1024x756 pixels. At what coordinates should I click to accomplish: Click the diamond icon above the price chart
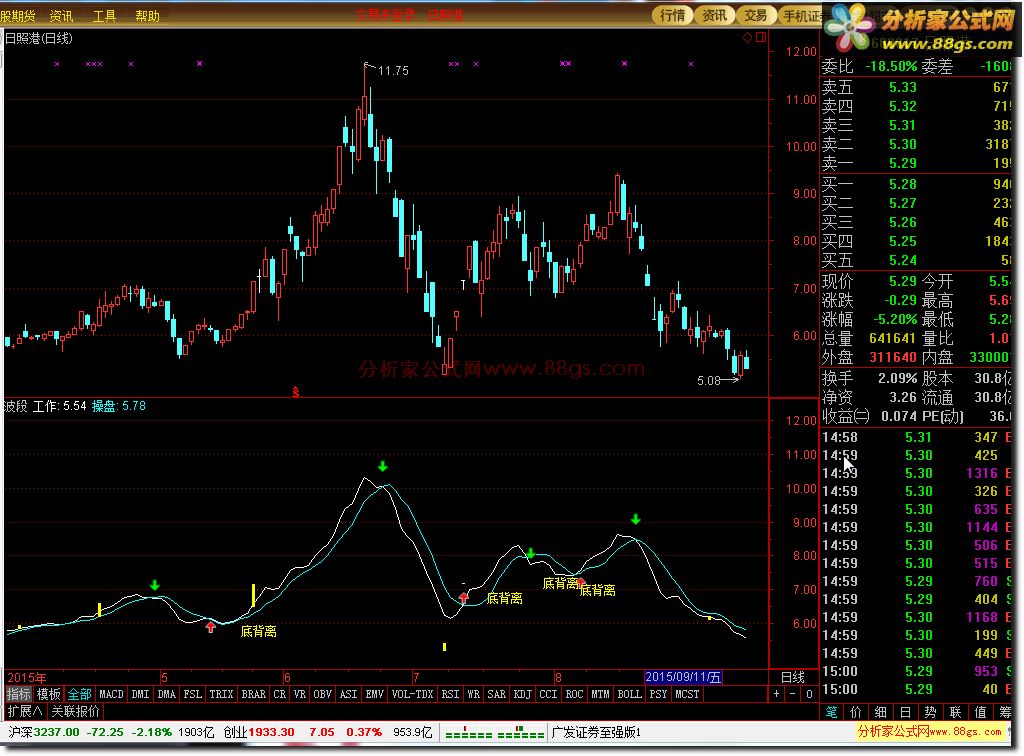[x=747, y=38]
